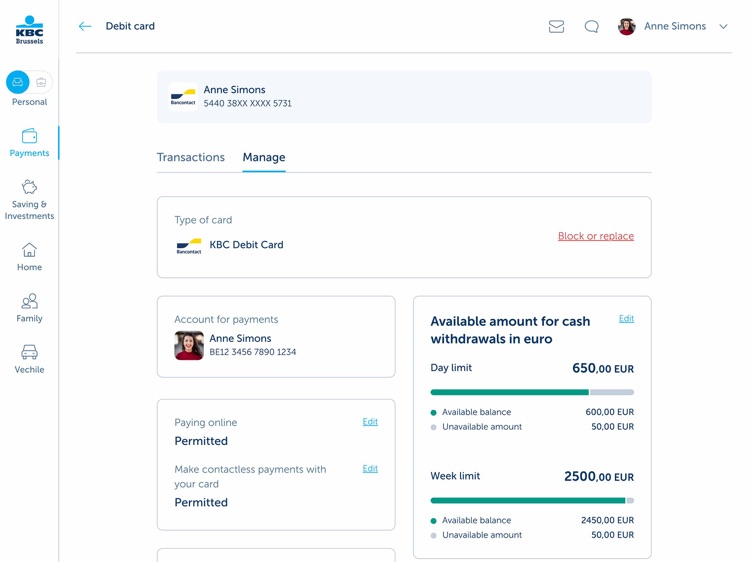
Task: Go to Home in the sidebar
Action: [29, 256]
